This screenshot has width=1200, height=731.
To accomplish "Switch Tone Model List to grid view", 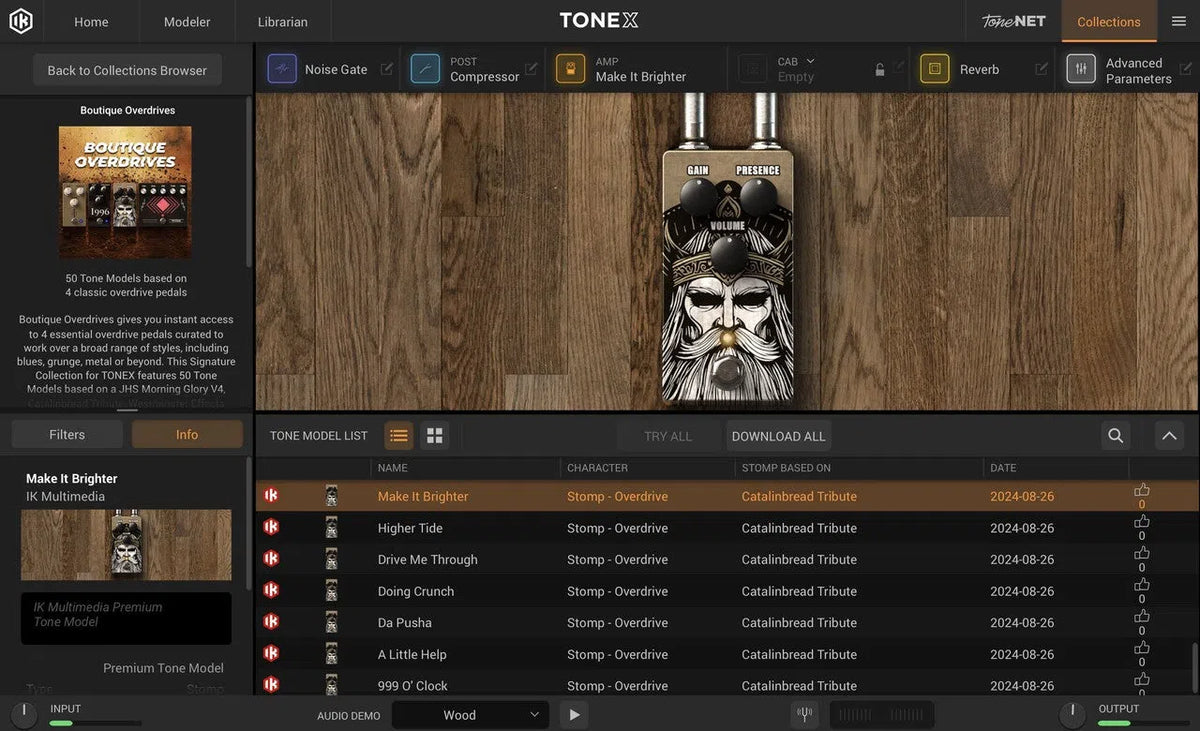I will 434,435.
